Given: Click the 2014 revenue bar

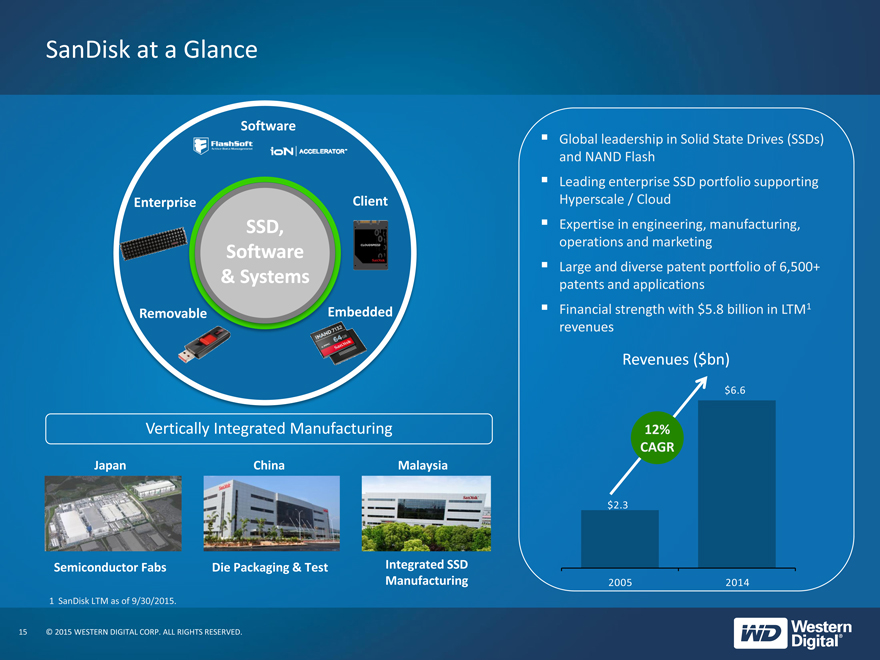Looking at the screenshot, I should pos(737,484).
